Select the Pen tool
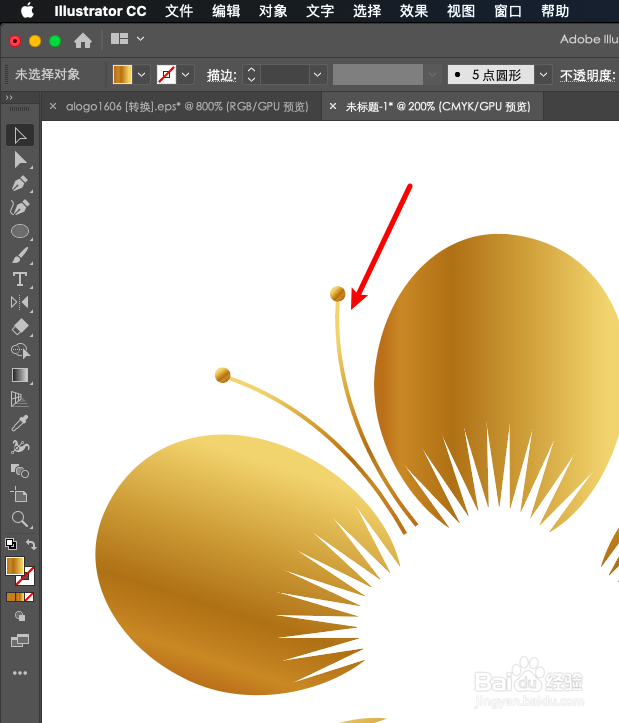 pos(20,184)
